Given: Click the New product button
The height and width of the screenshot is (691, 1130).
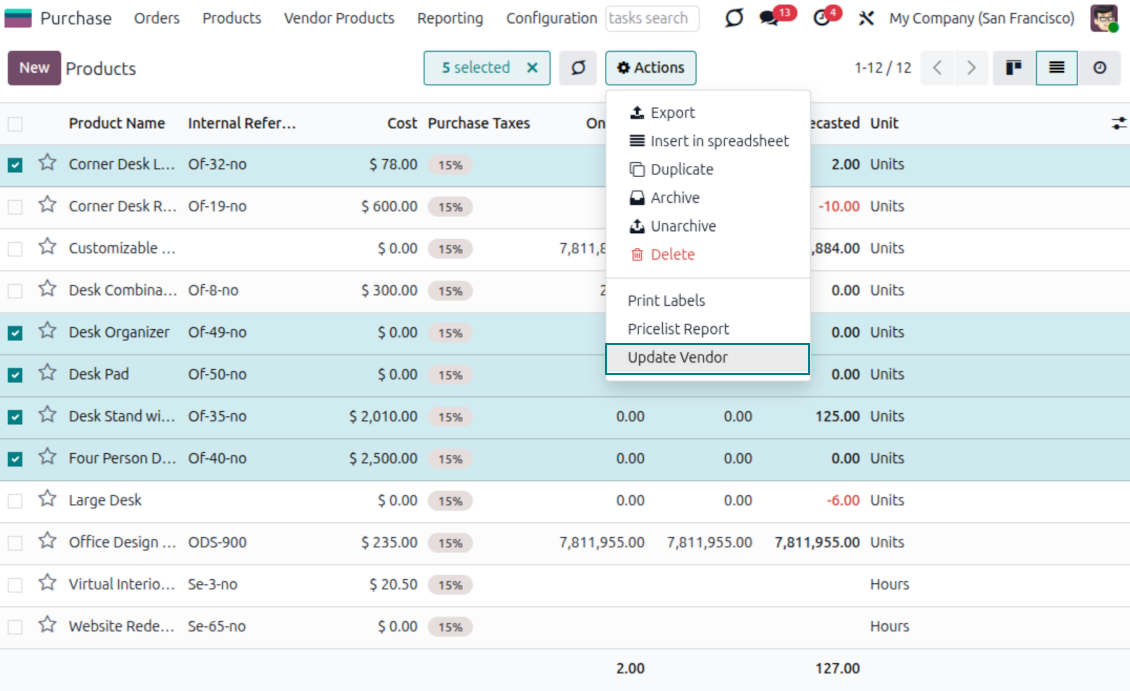Looking at the screenshot, I should (34, 68).
